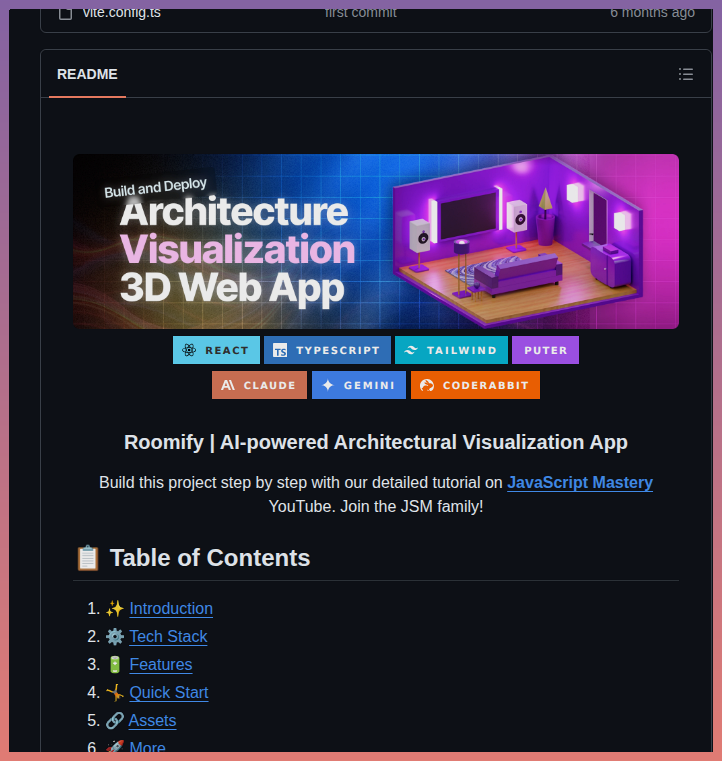
Task: Click the vite.config.ts file icon
Action: [66, 14]
